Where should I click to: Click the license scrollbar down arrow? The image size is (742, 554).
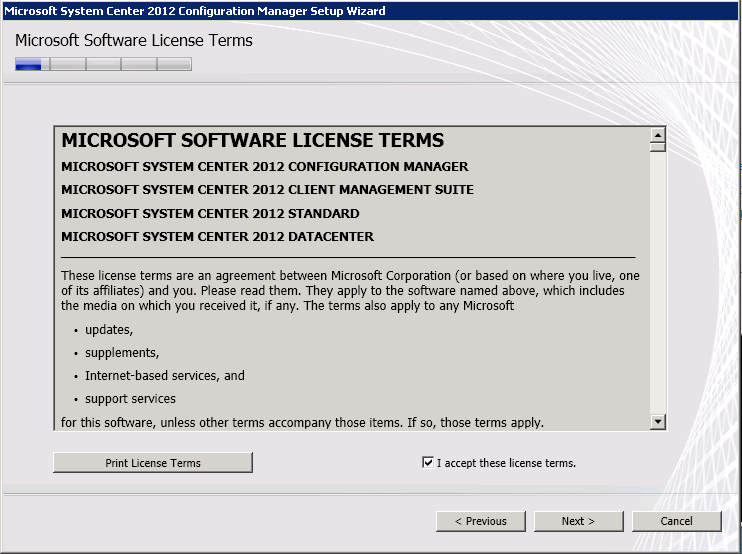point(658,421)
